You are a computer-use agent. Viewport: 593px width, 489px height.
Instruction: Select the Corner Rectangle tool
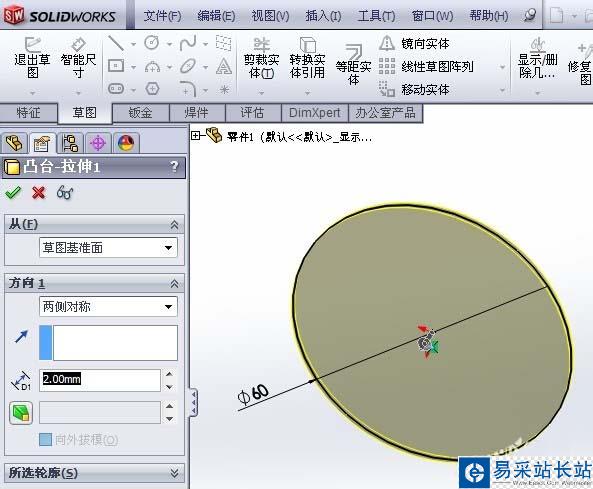(x=116, y=66)
